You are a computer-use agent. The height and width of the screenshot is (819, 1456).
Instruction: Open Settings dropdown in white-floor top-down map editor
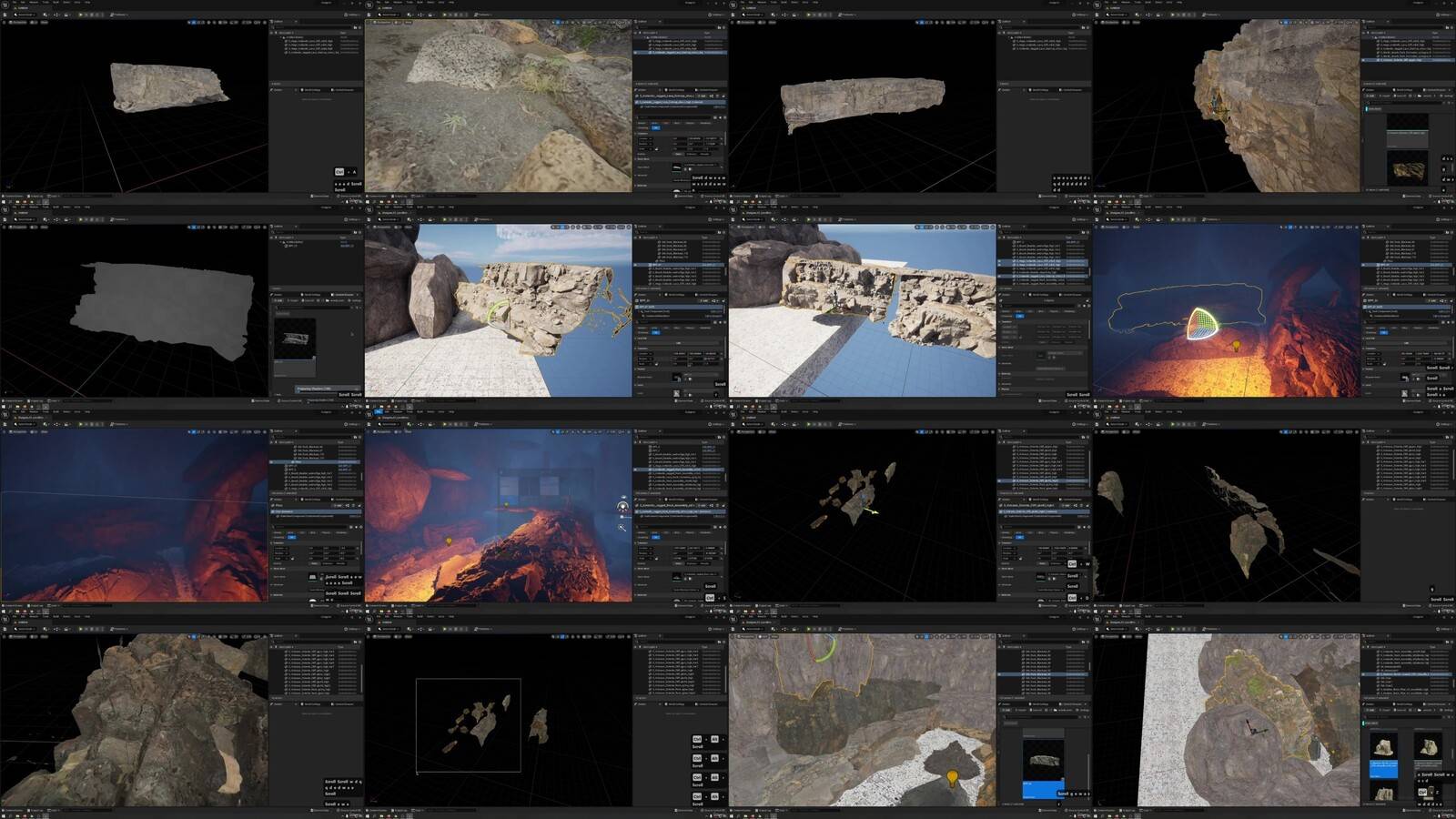pos(1444,629)
